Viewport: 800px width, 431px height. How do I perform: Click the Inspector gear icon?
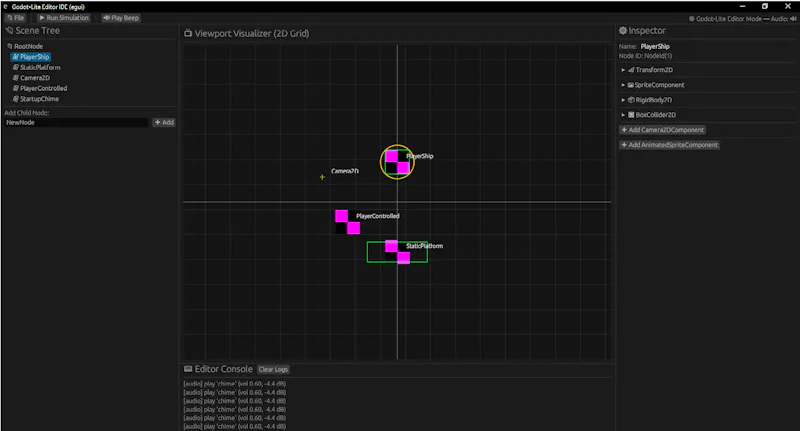click(623, 31)
